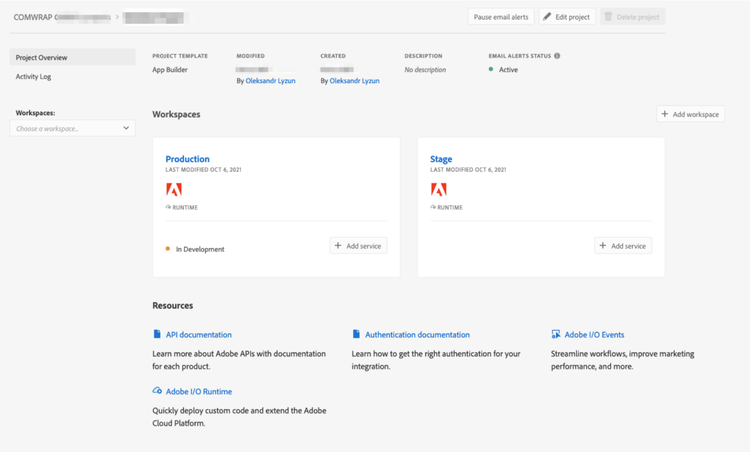Click the In Development status text

click(200, 249)
